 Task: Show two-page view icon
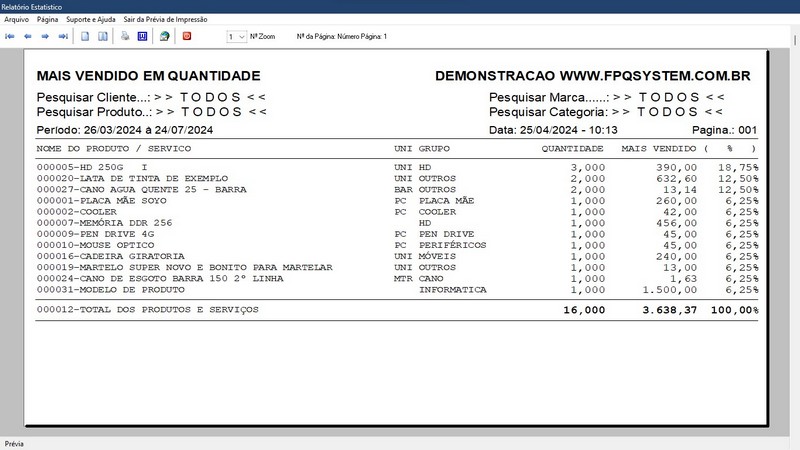coord(103,36)
